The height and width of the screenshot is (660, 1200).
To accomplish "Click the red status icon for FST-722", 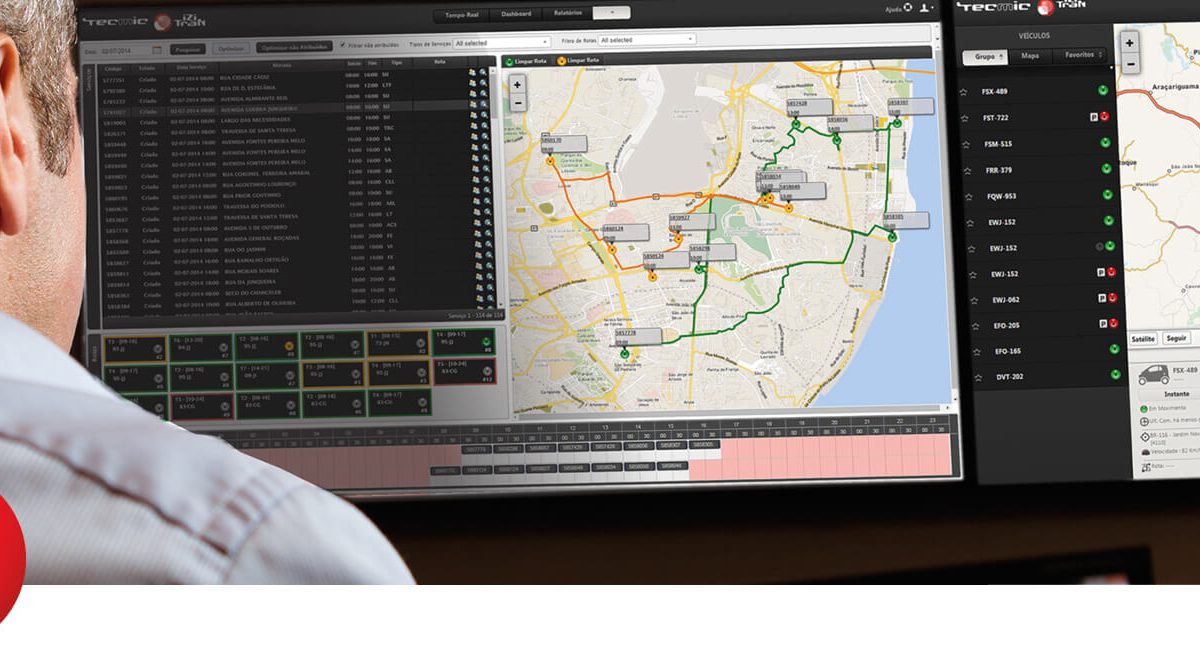I will pyautogui.click(x=1105, y=116).
